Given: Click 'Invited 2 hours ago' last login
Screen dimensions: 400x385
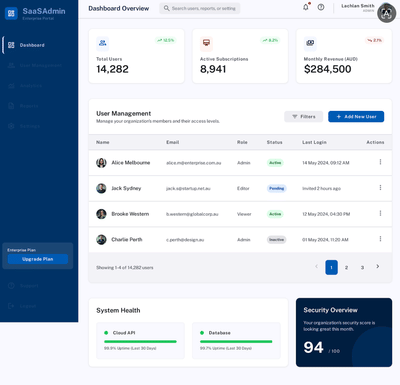Looking at the screenshot, I should click(321, 189).
